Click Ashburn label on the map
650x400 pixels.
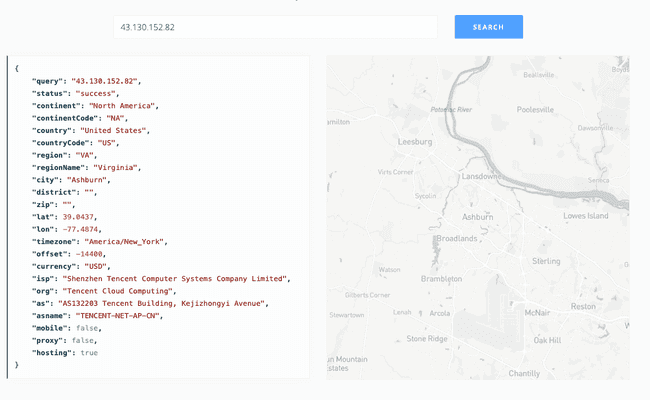click(x=478, y=217)
